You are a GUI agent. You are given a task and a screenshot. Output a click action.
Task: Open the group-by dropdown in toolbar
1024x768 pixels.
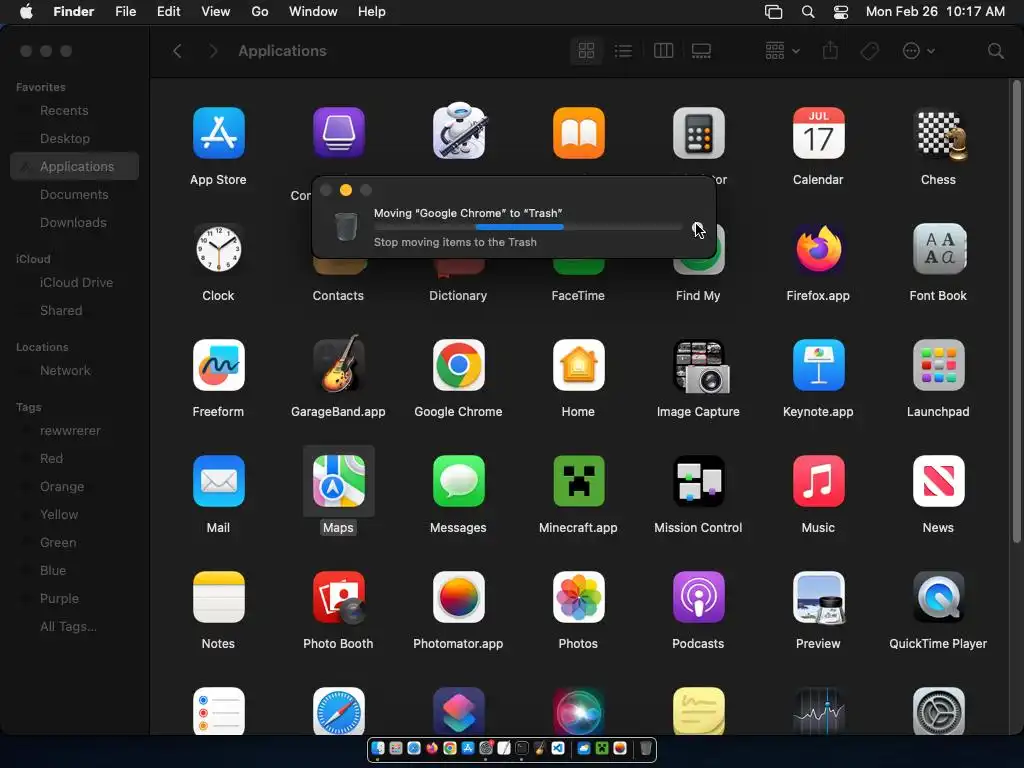pyautogui.click(x=782, y=51)
